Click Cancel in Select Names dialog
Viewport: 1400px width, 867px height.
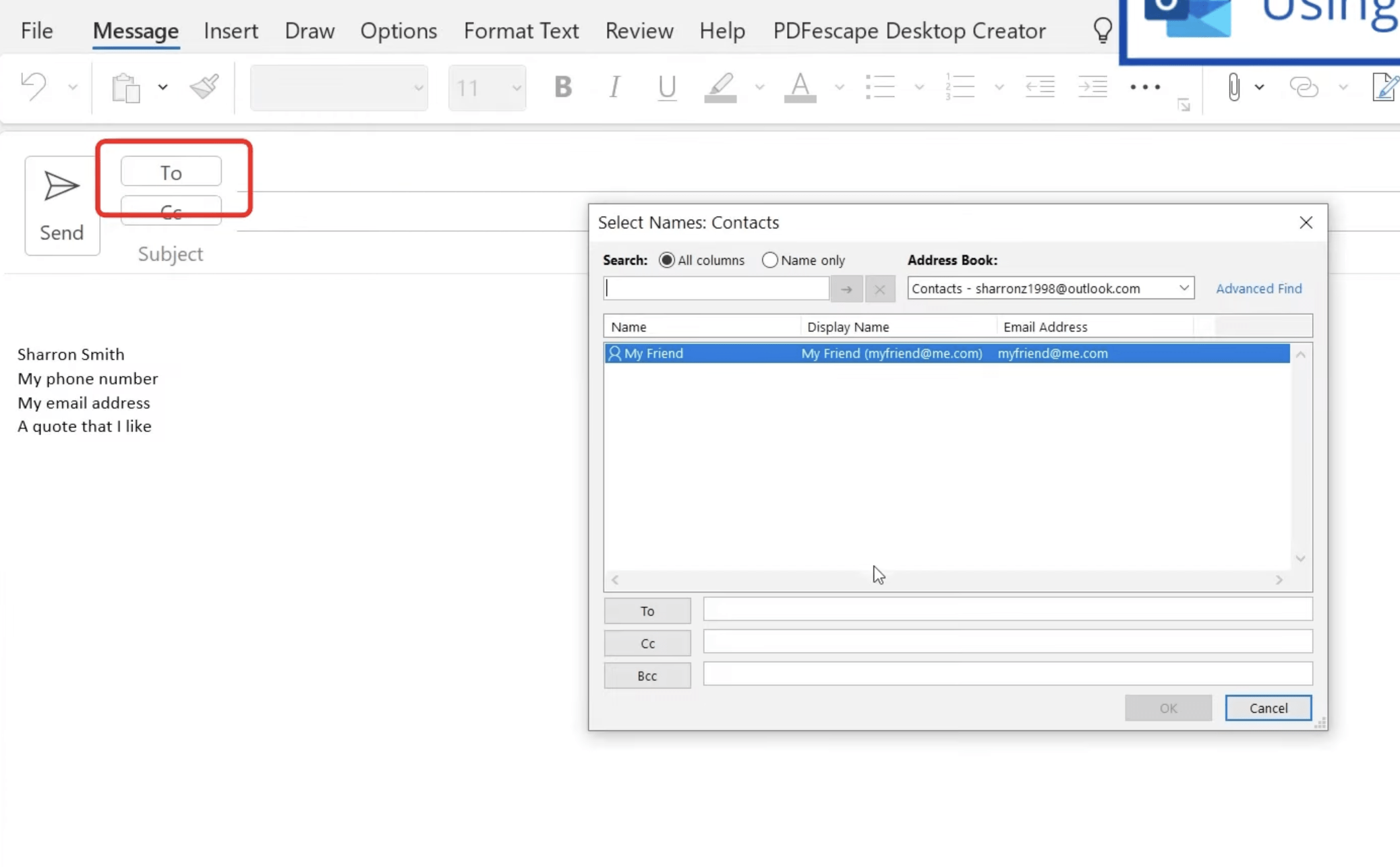1268,708
